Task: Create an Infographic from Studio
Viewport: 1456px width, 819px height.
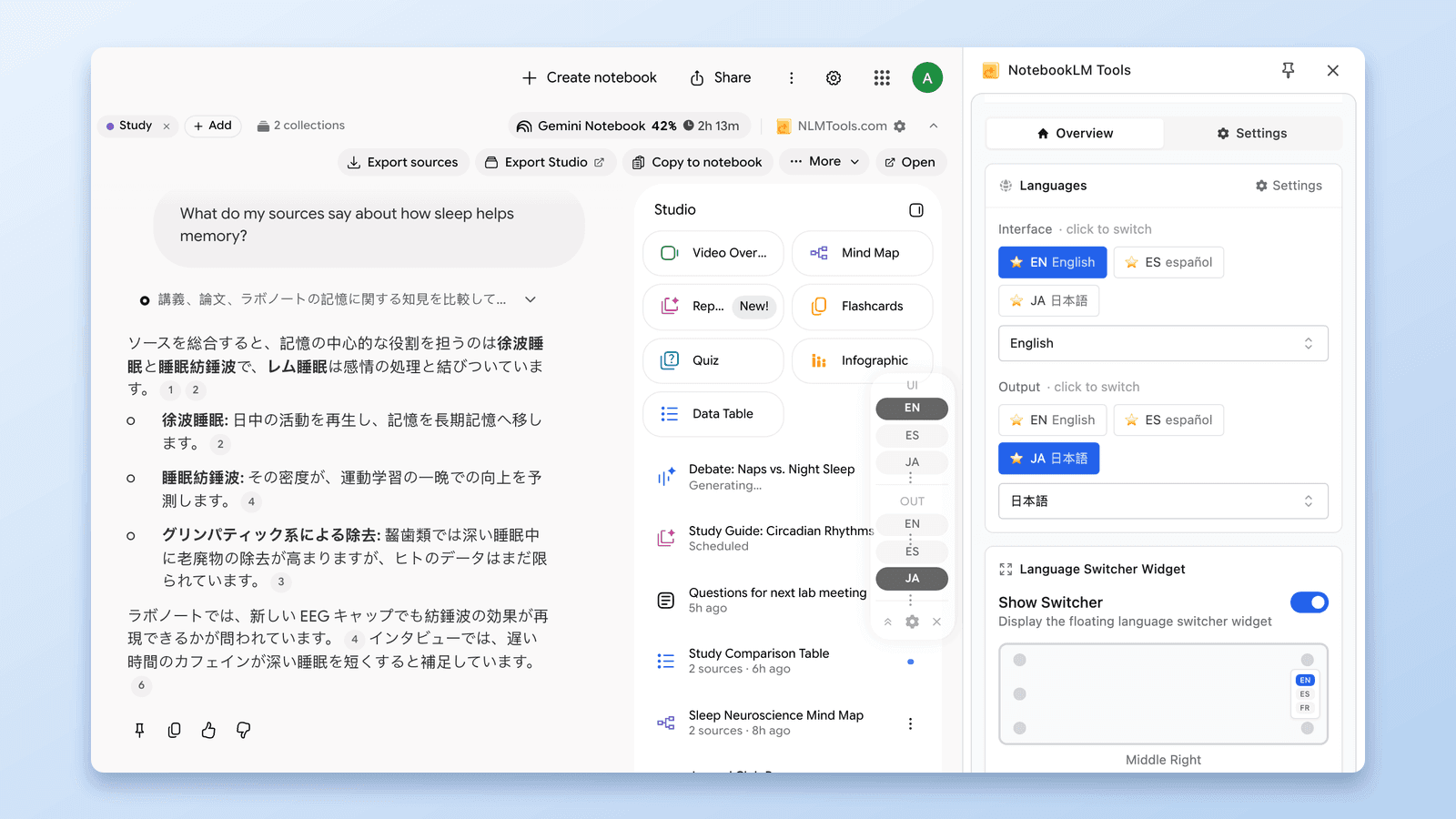Action: click(x=863, y=360)
